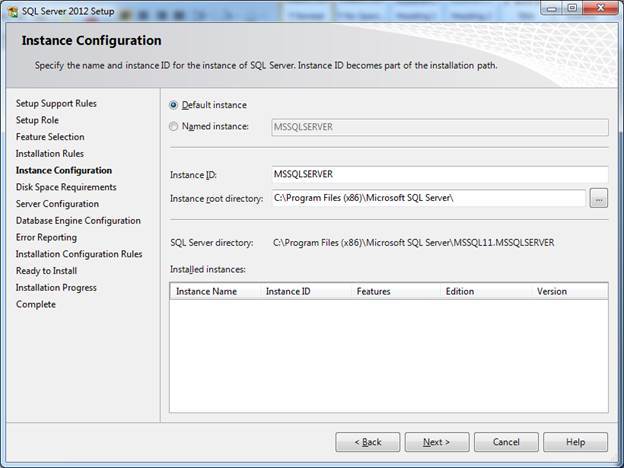Select the Error Reporting step
624x468 pixels.
pyautogui.click(x=47, y=237)
